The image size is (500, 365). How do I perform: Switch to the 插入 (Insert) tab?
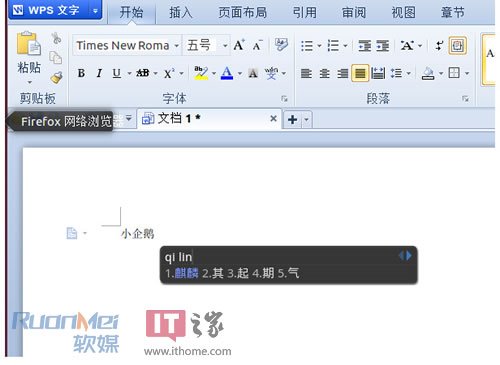point(181,13)
